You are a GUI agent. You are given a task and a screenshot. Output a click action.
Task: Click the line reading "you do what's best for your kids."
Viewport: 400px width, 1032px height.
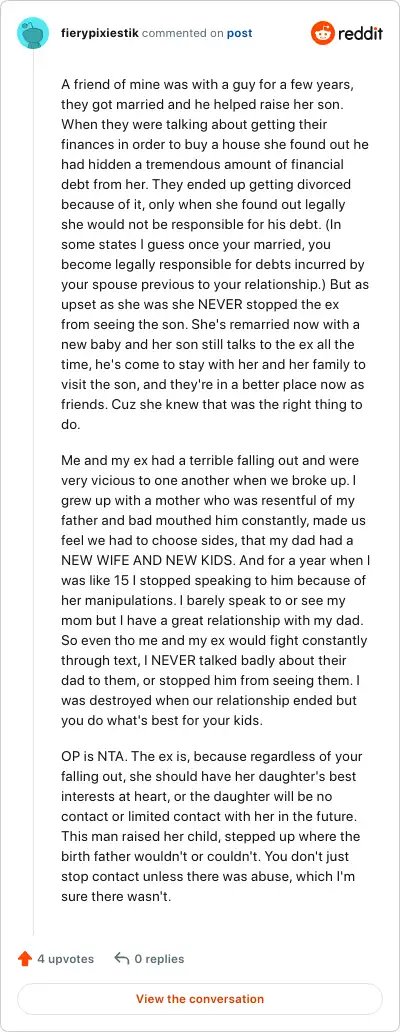[x=162, y=721]
